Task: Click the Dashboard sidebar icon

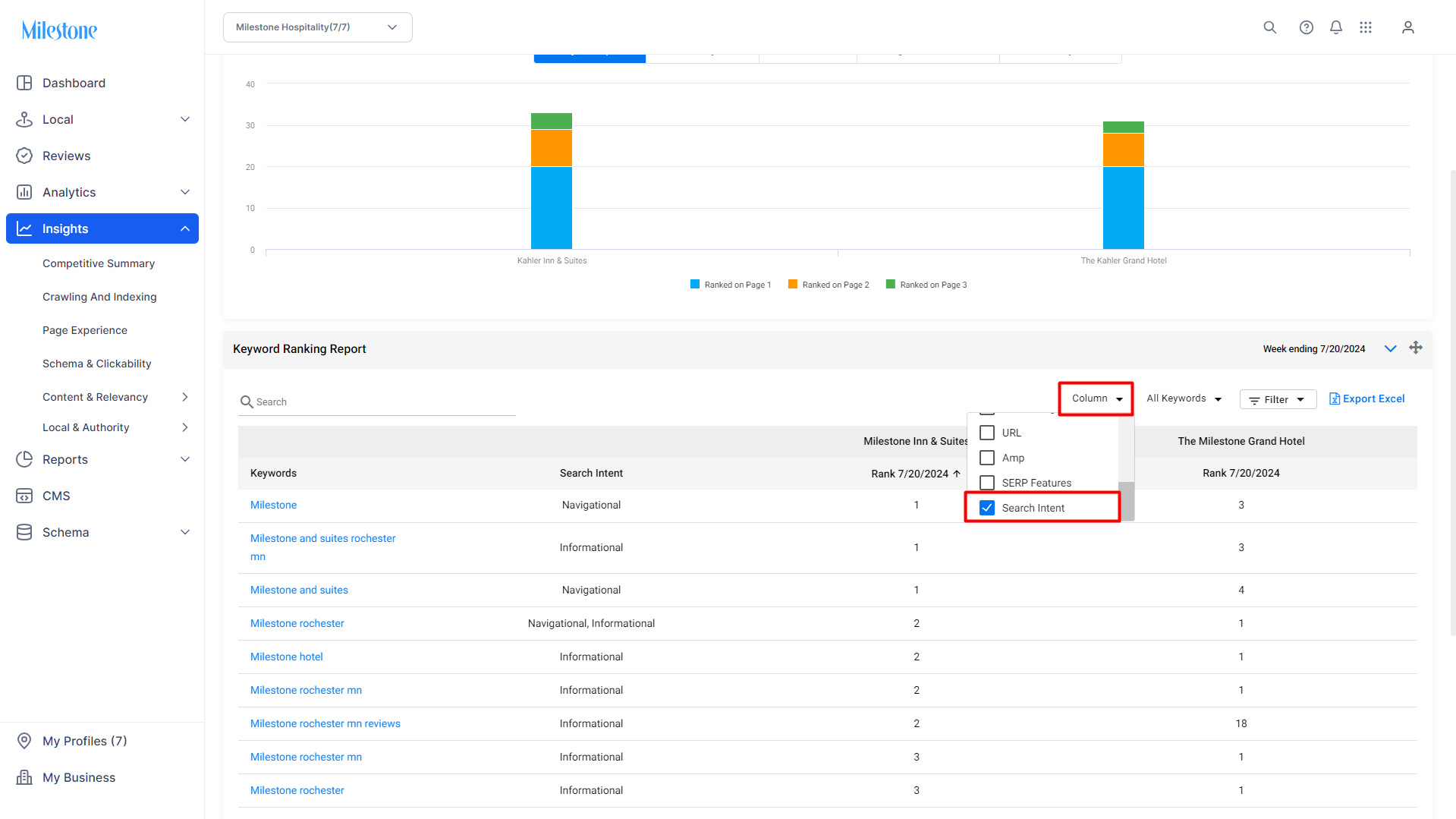Action: pos(24,83)
